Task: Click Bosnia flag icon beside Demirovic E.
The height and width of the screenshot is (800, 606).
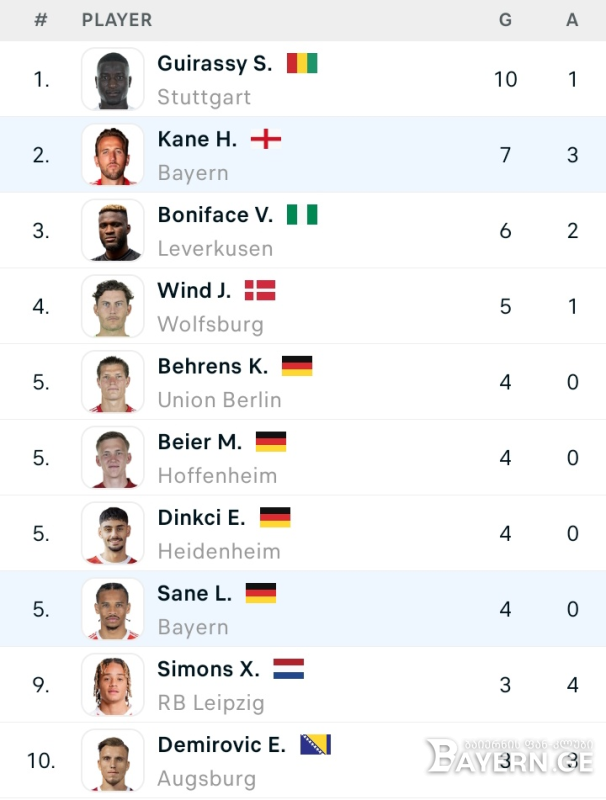Action: coord(315,744)
